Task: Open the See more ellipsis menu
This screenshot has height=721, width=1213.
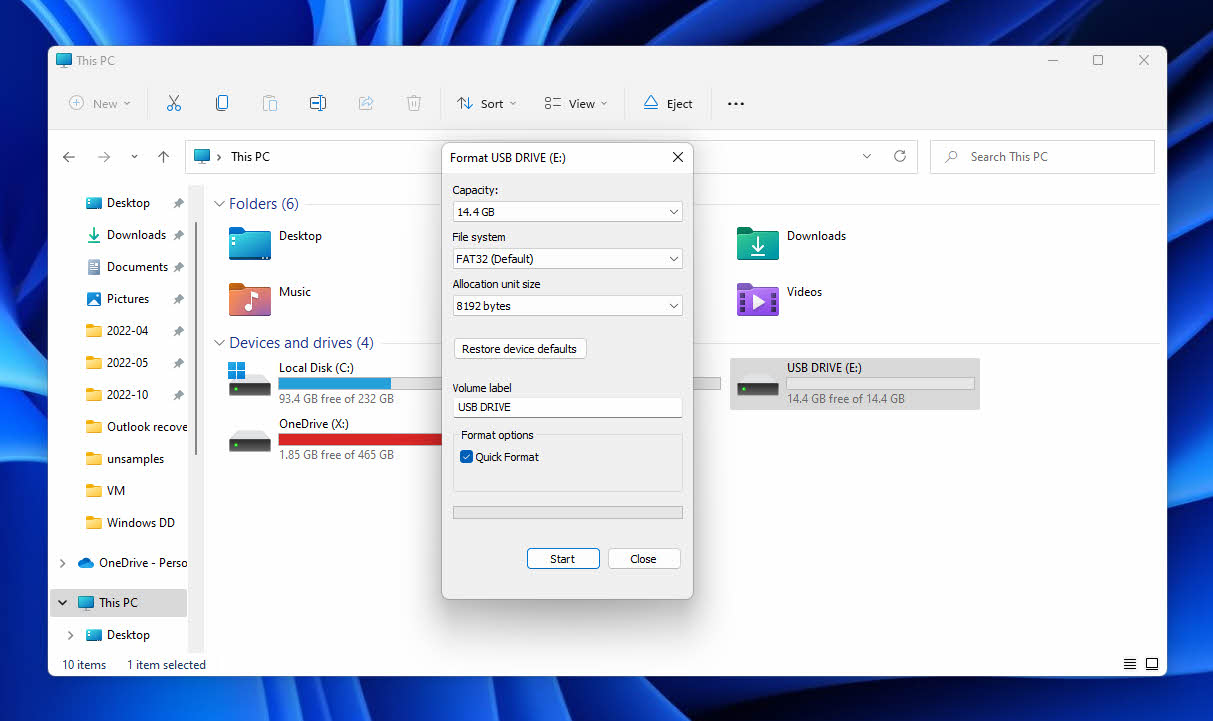Action: pos(736,103)
